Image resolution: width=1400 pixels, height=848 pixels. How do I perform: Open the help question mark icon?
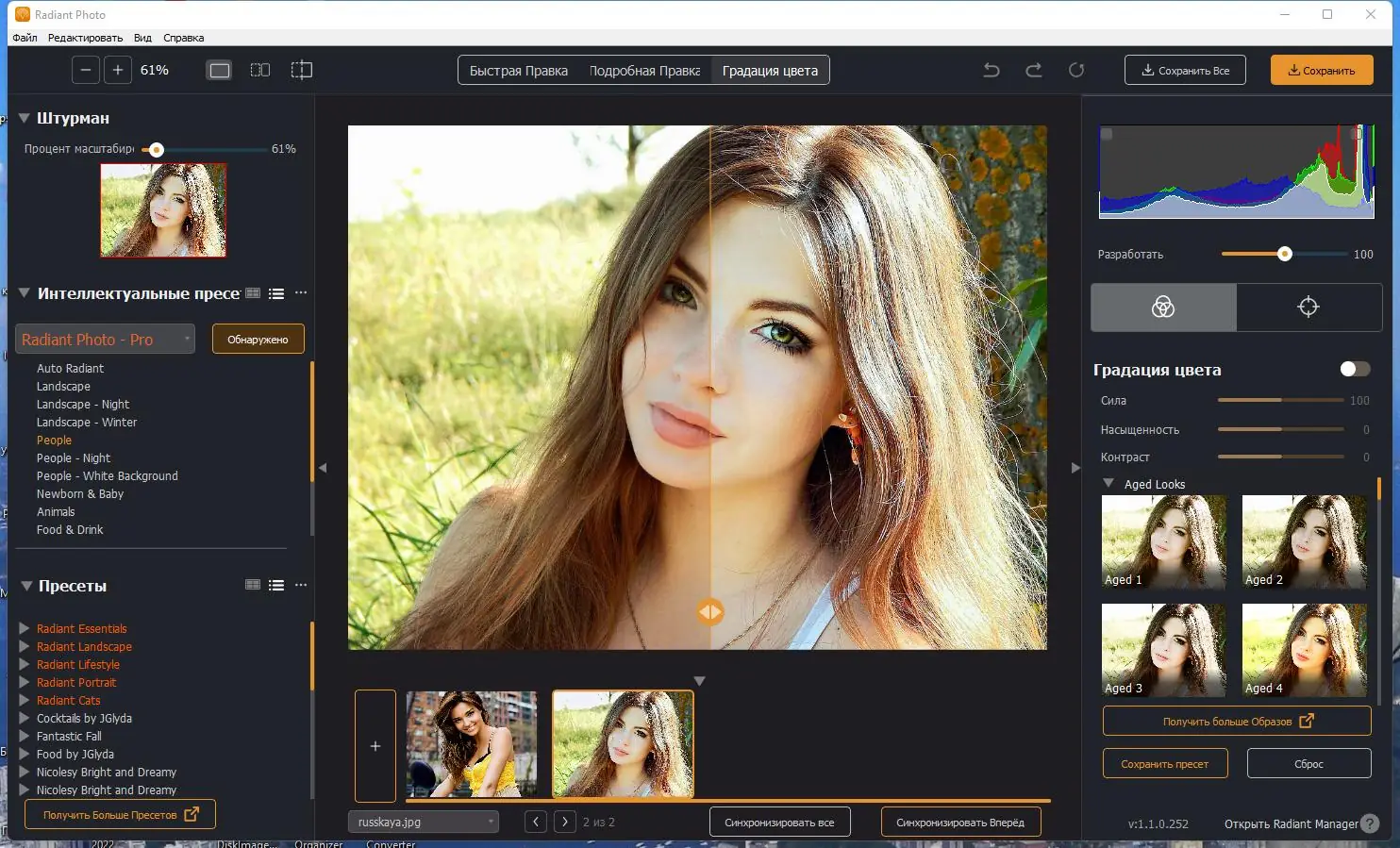click(x=1370, y=823)
